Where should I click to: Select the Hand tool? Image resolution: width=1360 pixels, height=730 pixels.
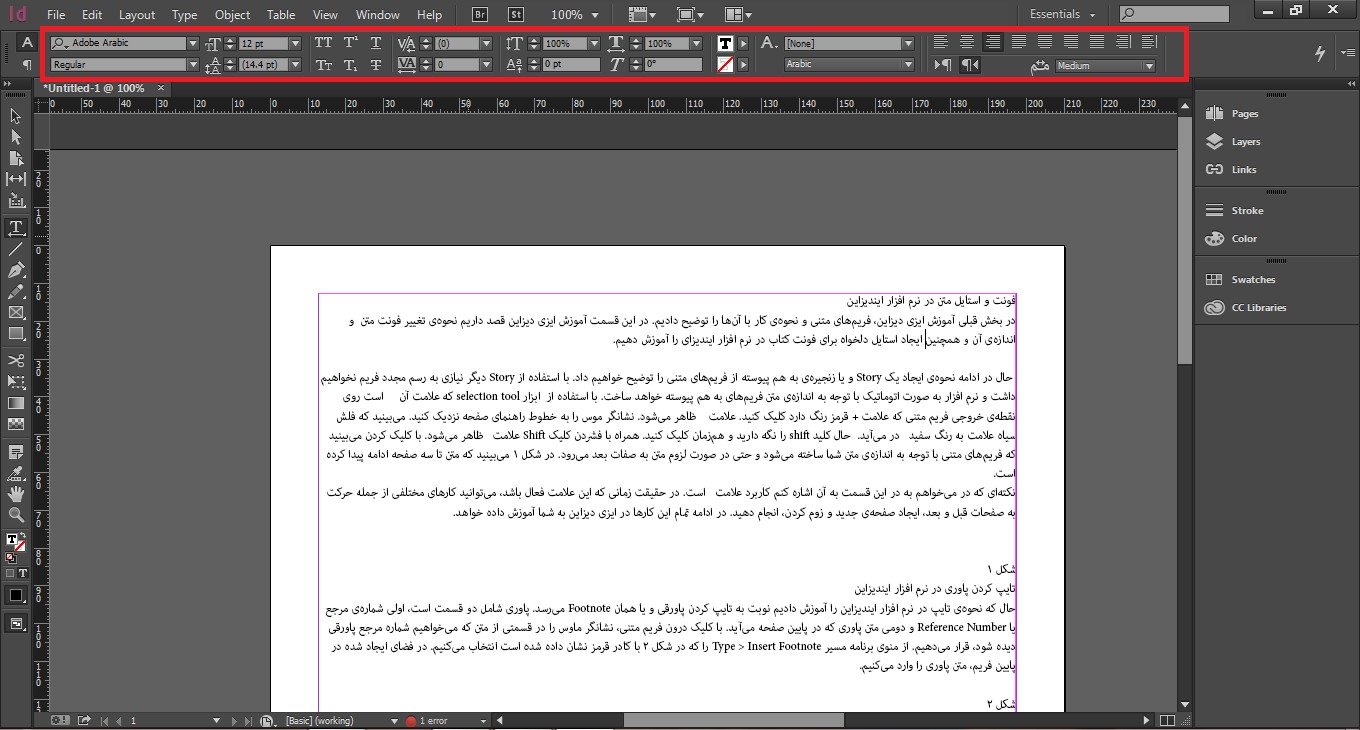(16, 494)
